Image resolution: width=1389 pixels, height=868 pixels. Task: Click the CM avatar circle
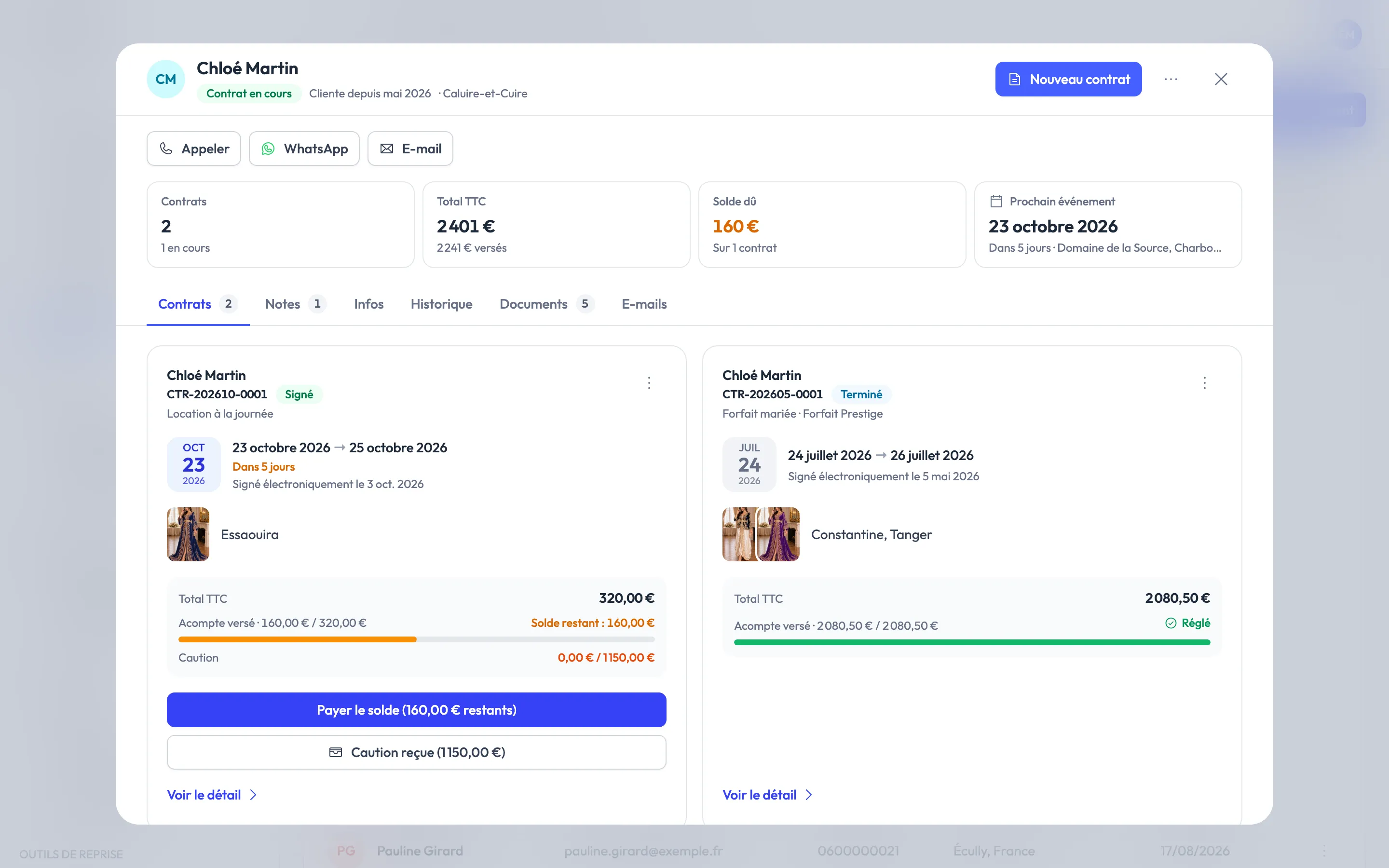(166, 79)
